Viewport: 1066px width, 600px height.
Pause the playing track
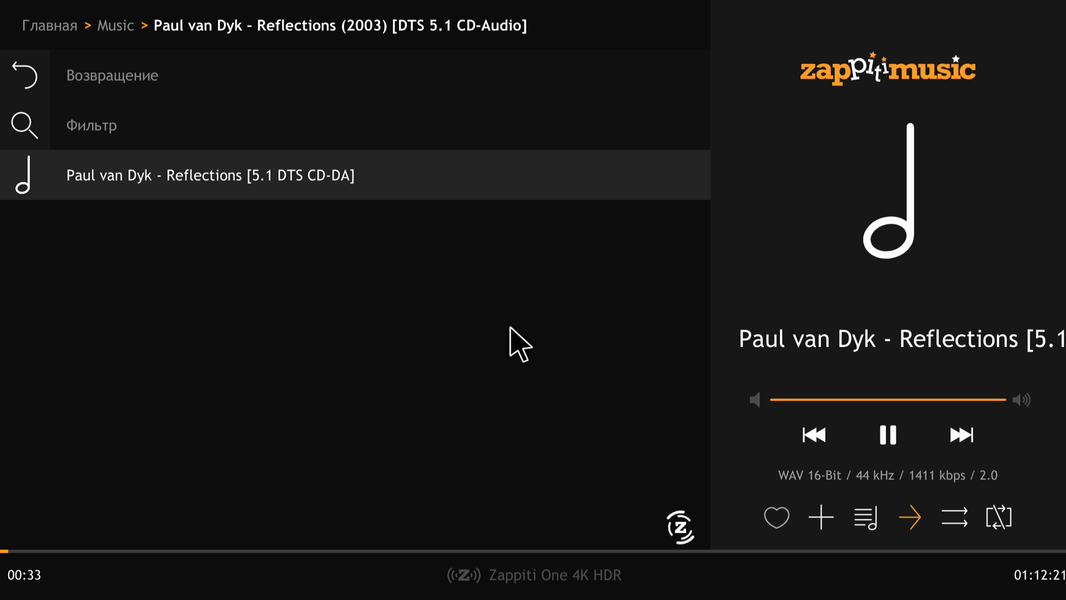point(888,435)
